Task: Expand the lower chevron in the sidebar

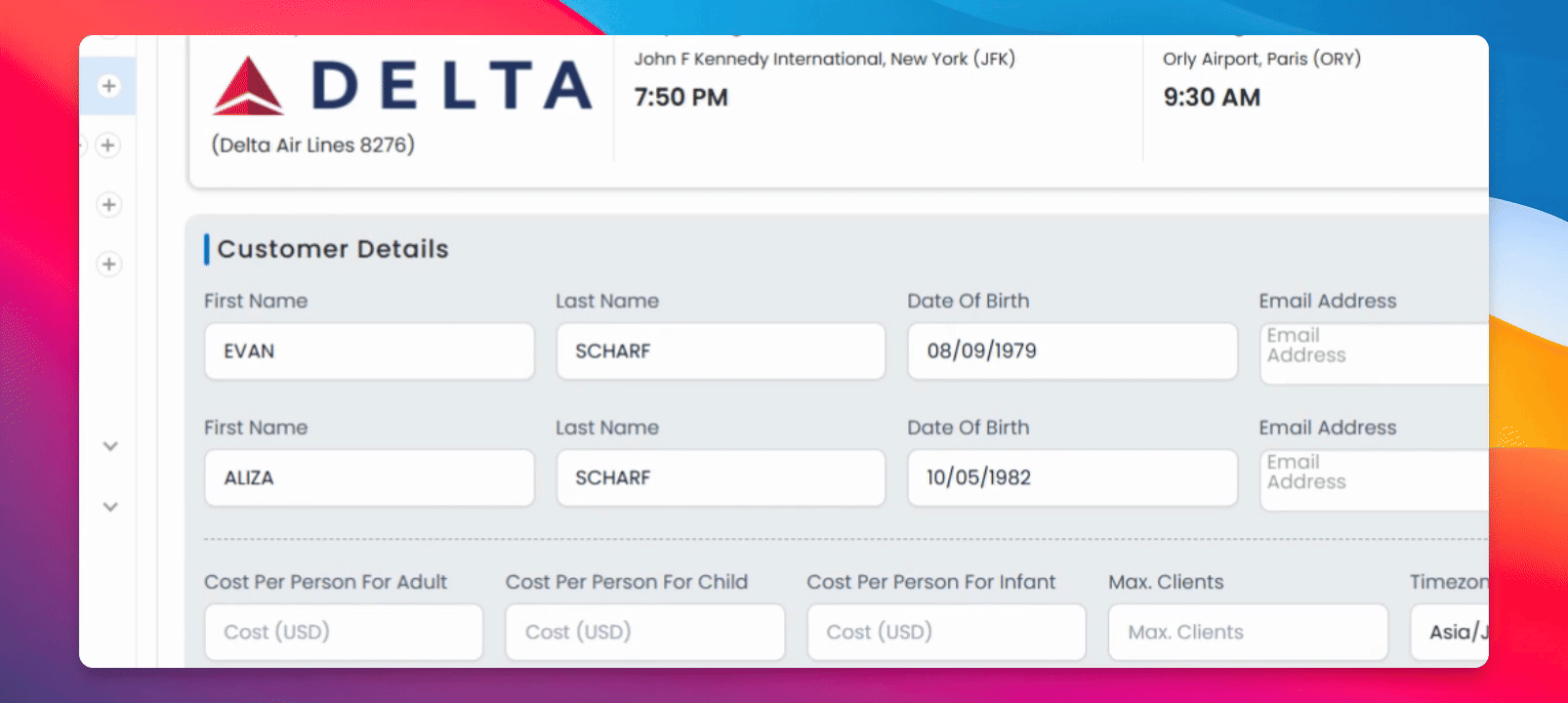Action: click(x=110, y=507)
